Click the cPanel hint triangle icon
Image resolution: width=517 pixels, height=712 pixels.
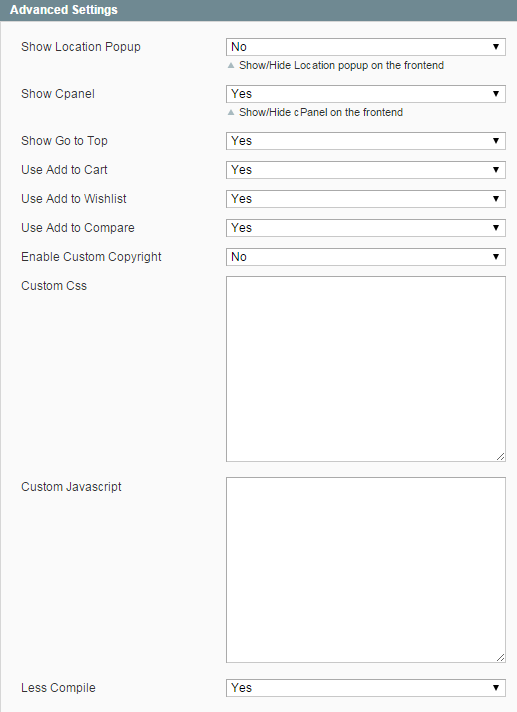[x=231, y=112]
